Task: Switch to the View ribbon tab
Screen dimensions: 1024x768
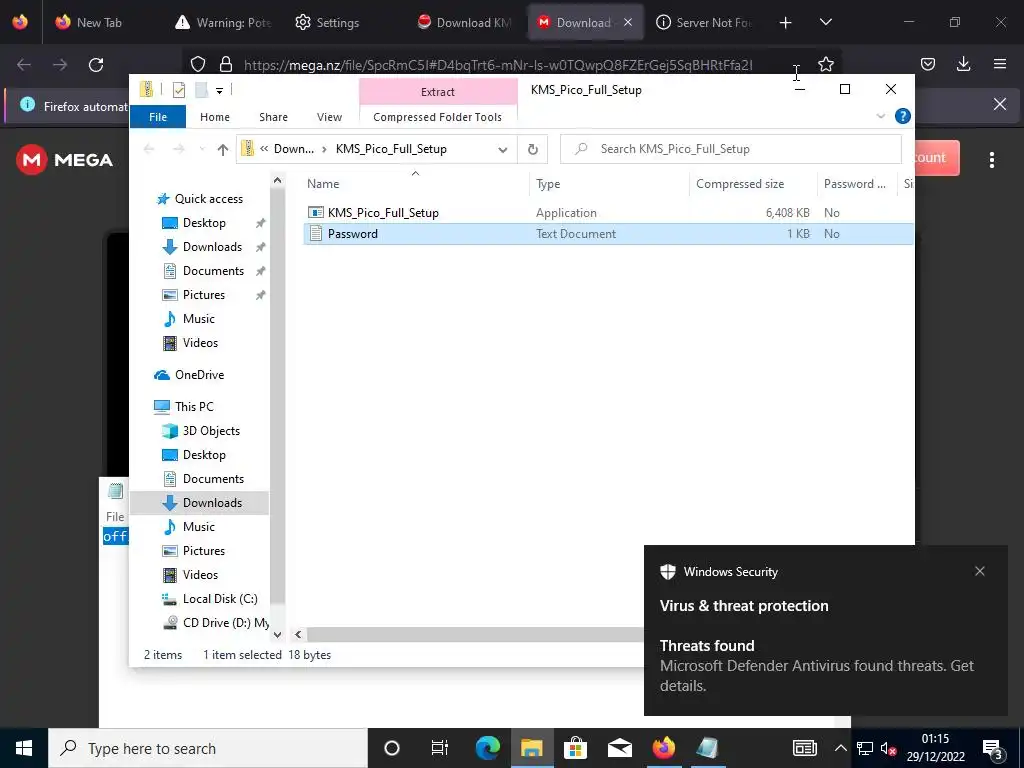Action: 329,117
